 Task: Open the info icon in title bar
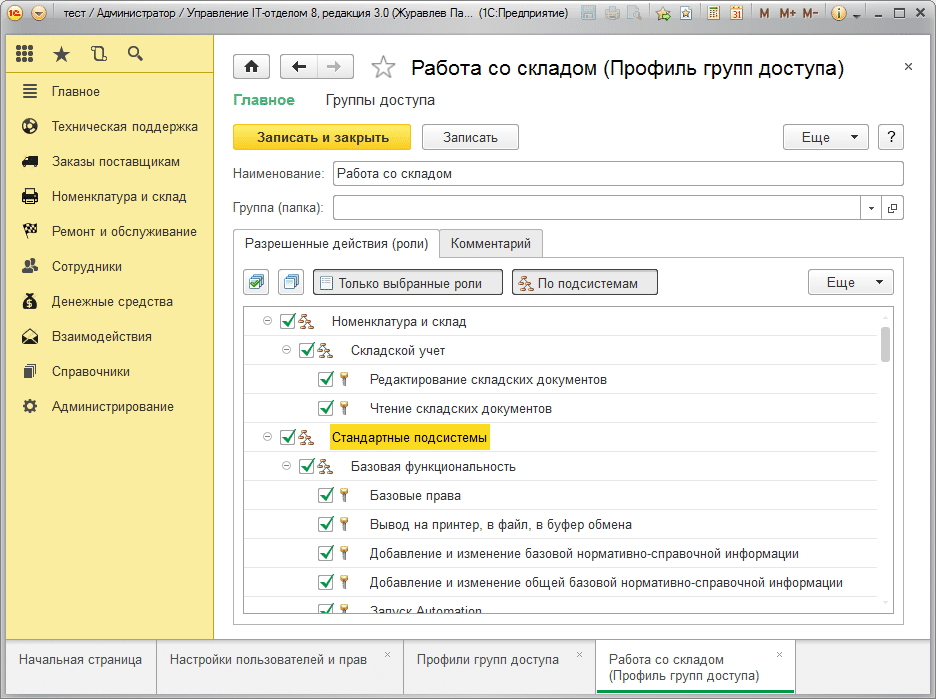[x=839, y=13]
